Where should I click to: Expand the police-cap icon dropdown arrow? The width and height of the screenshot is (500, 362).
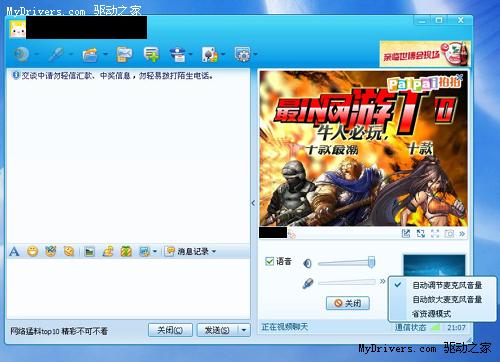(190, 54)
